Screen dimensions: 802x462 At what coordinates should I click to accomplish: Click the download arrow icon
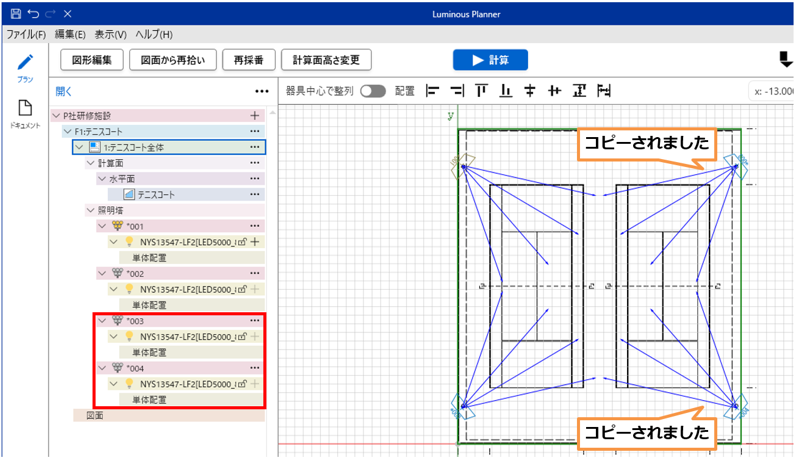(785, 59)
